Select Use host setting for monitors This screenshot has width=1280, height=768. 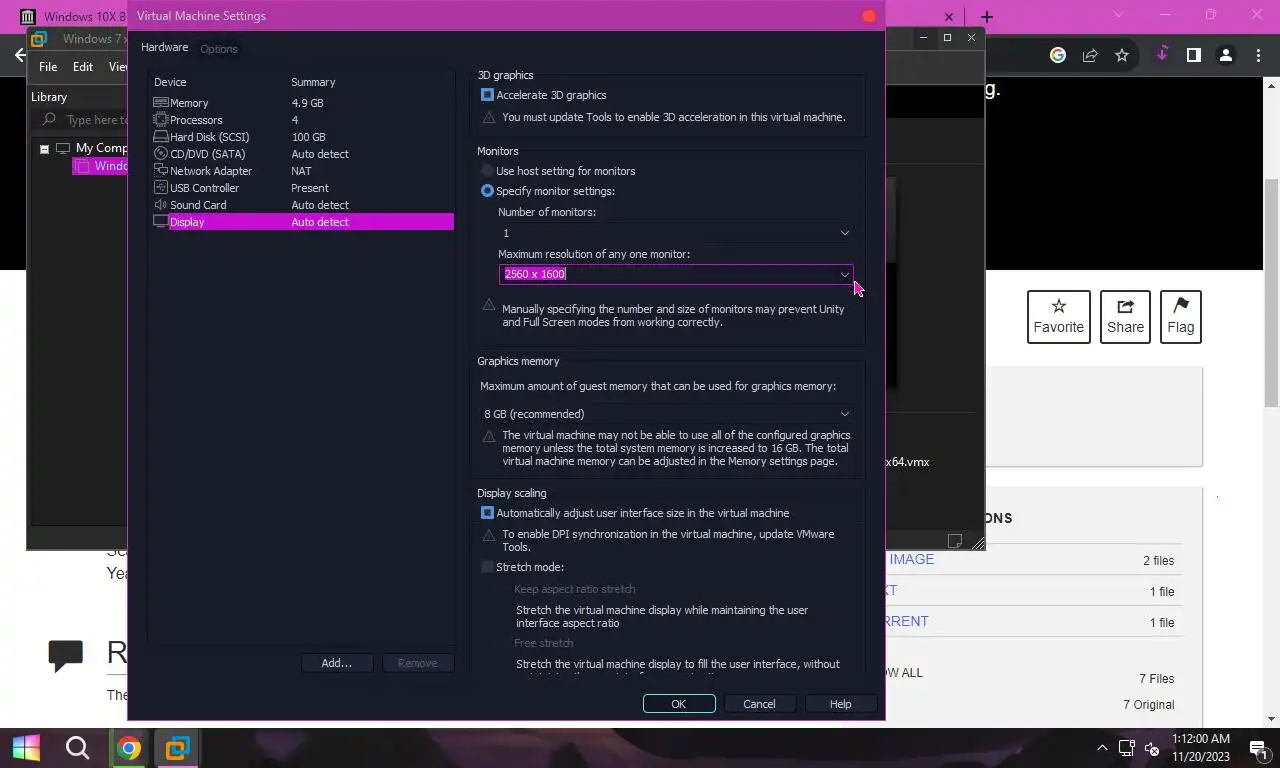click(488, 171)
